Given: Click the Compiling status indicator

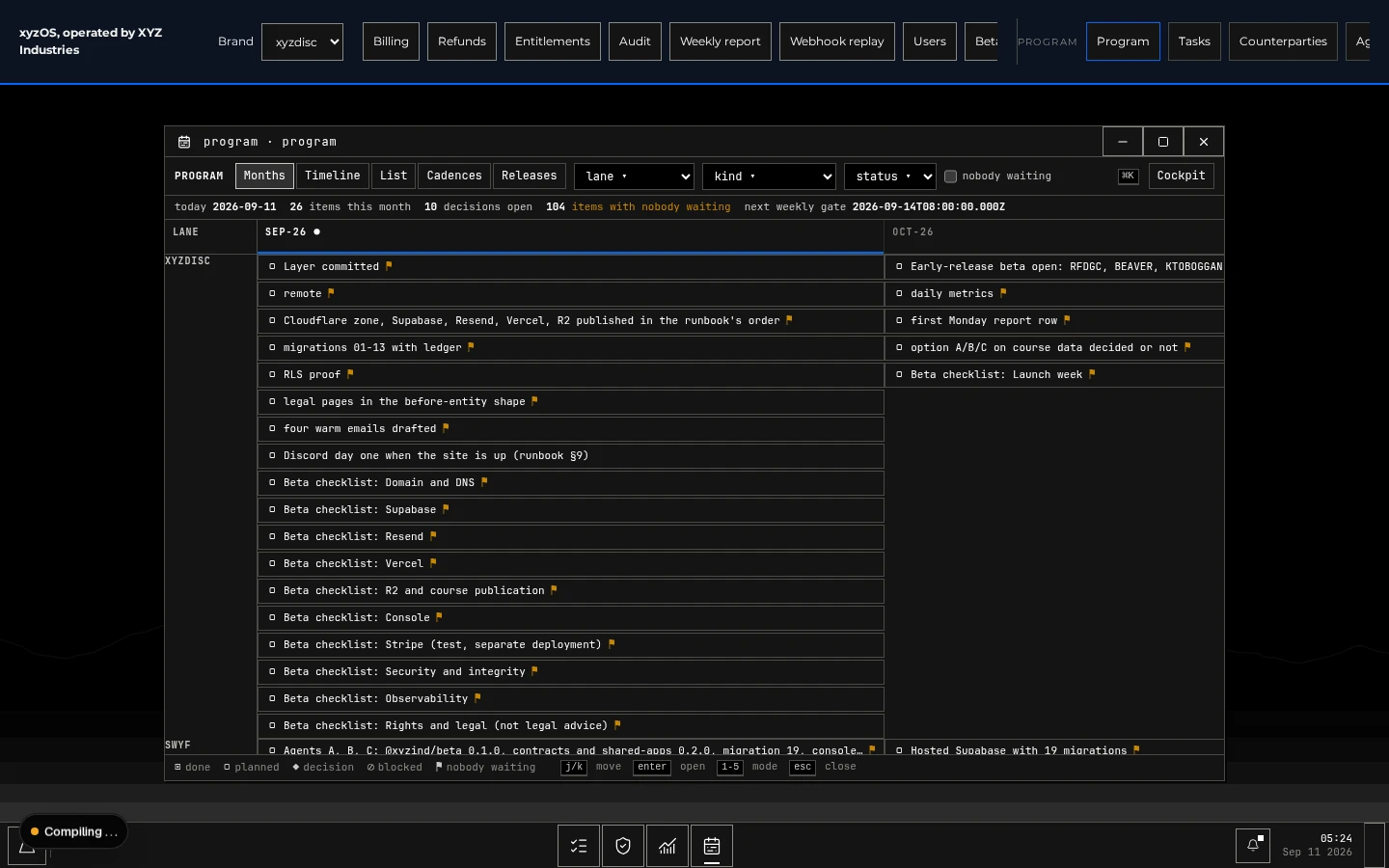Looking at the screenshot, I should [x=73, y=831].
